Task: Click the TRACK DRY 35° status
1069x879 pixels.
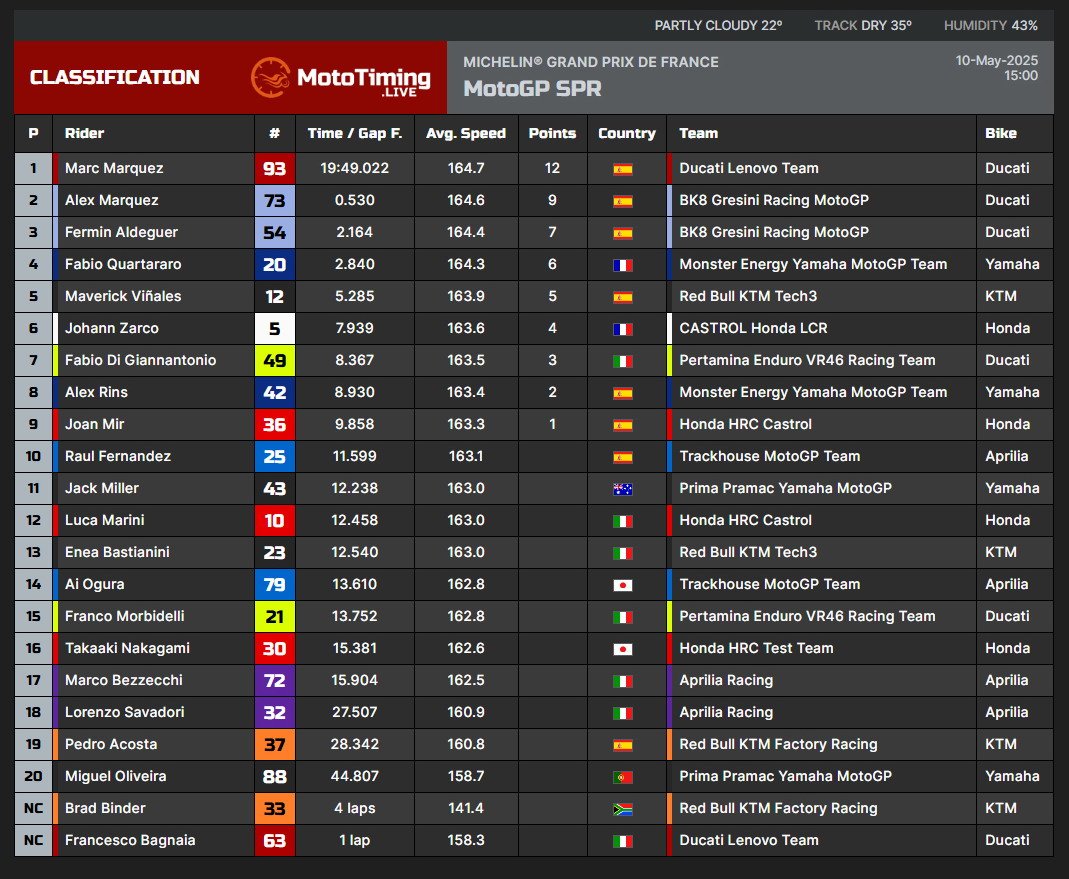Action: click(x=863, y=25)
